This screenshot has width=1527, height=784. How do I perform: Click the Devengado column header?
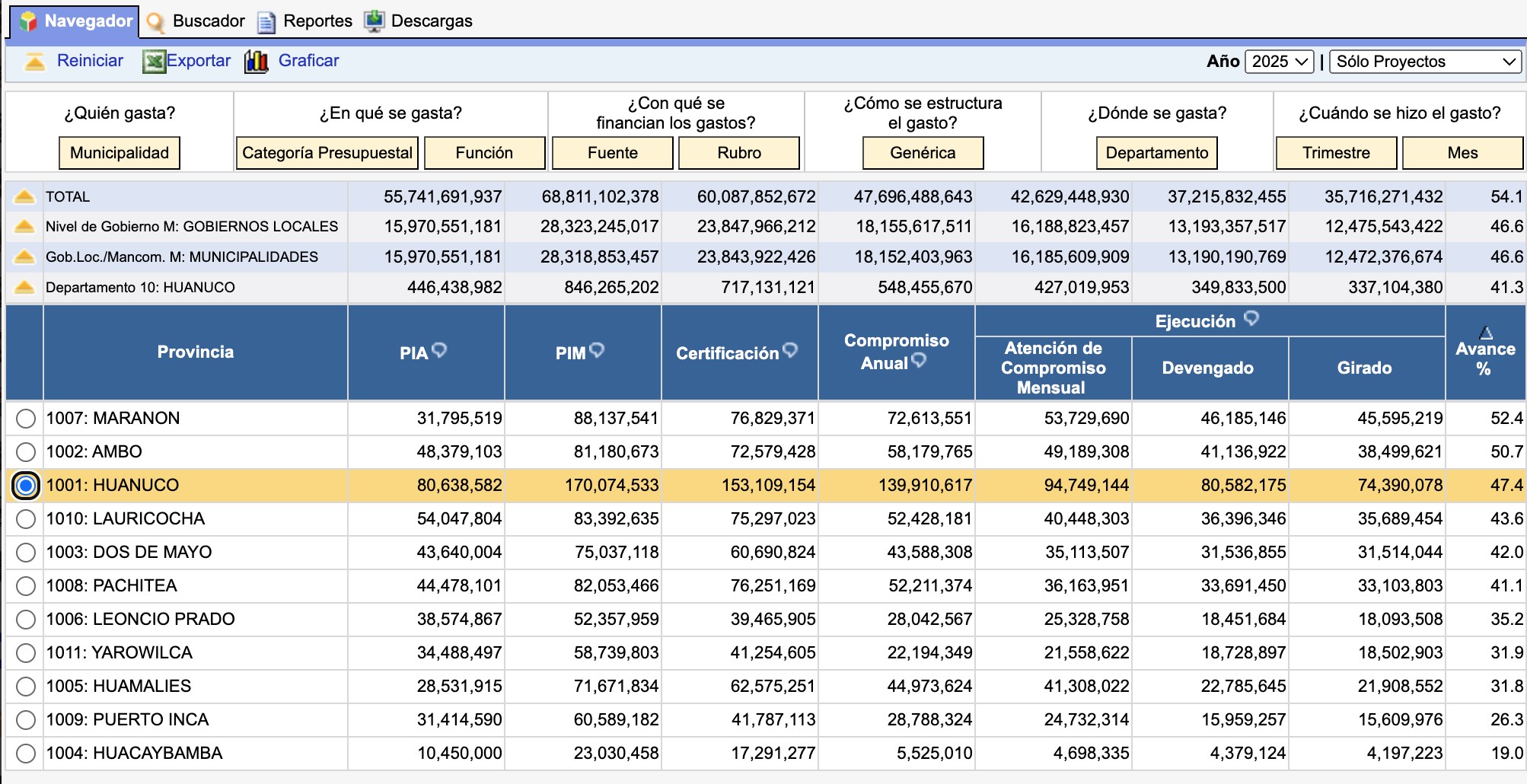(x=1207, y=368)
